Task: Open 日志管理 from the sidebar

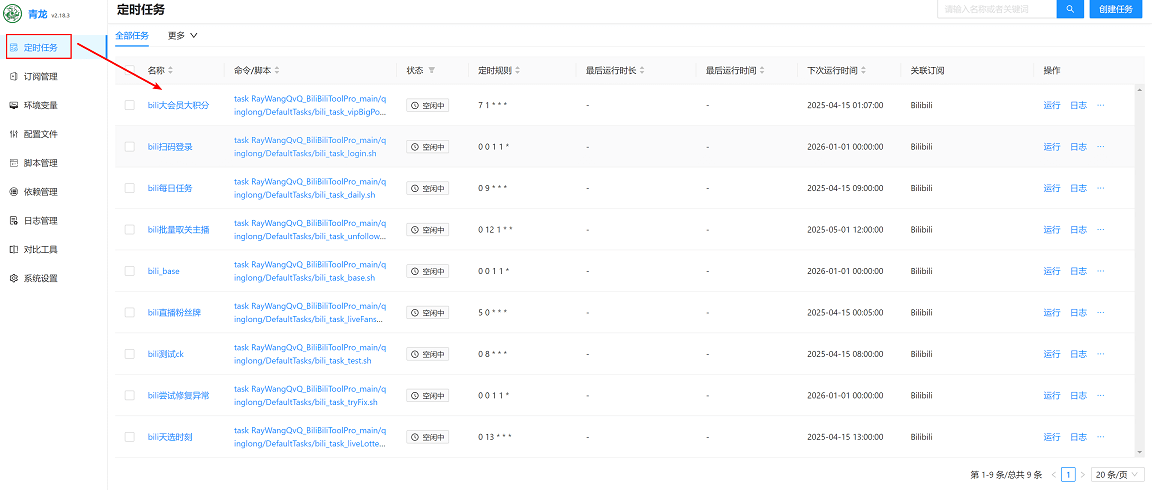Action: [40, 221]
